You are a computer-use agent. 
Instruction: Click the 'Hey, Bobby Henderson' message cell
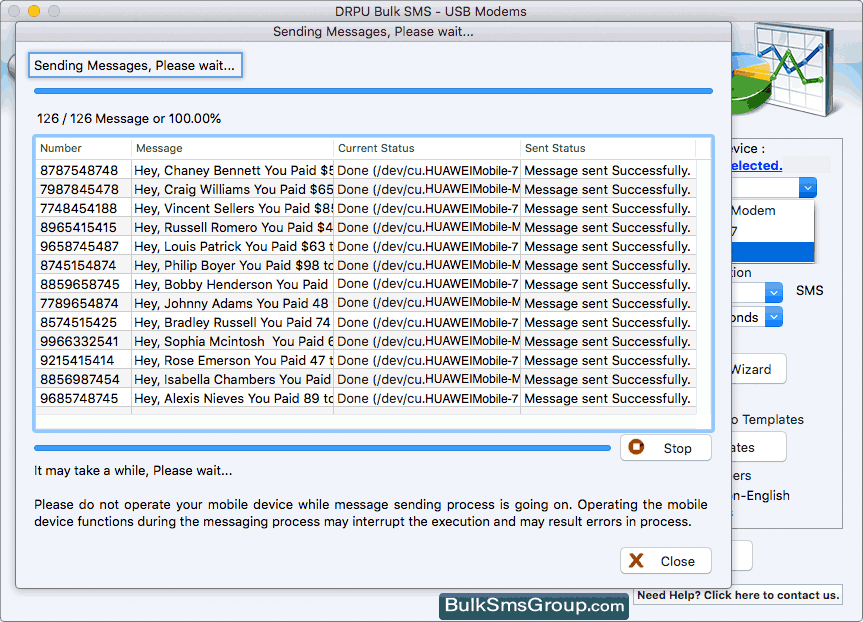pos(233,284)
